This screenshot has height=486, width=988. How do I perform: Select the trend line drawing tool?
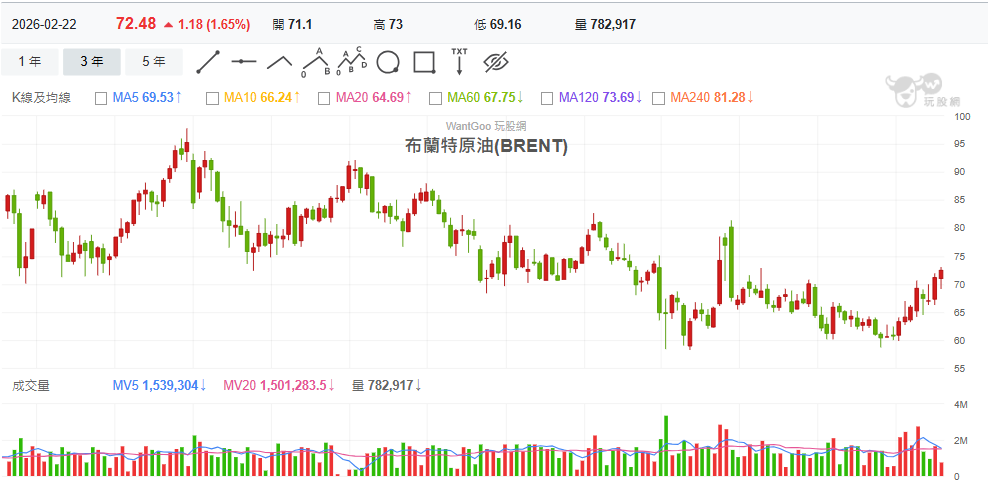(208, 62)
